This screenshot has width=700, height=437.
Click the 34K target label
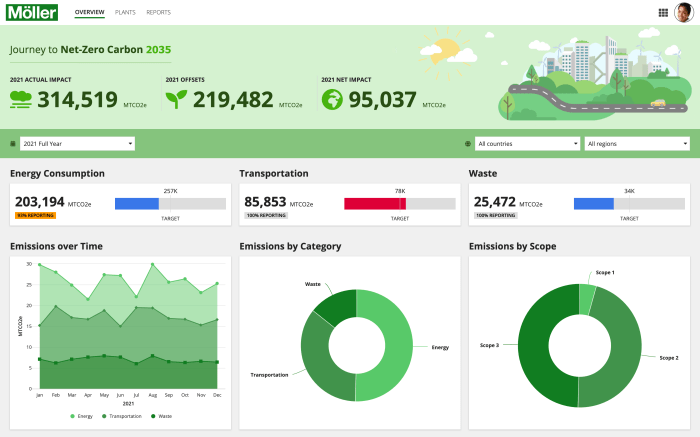pos(629,191)
